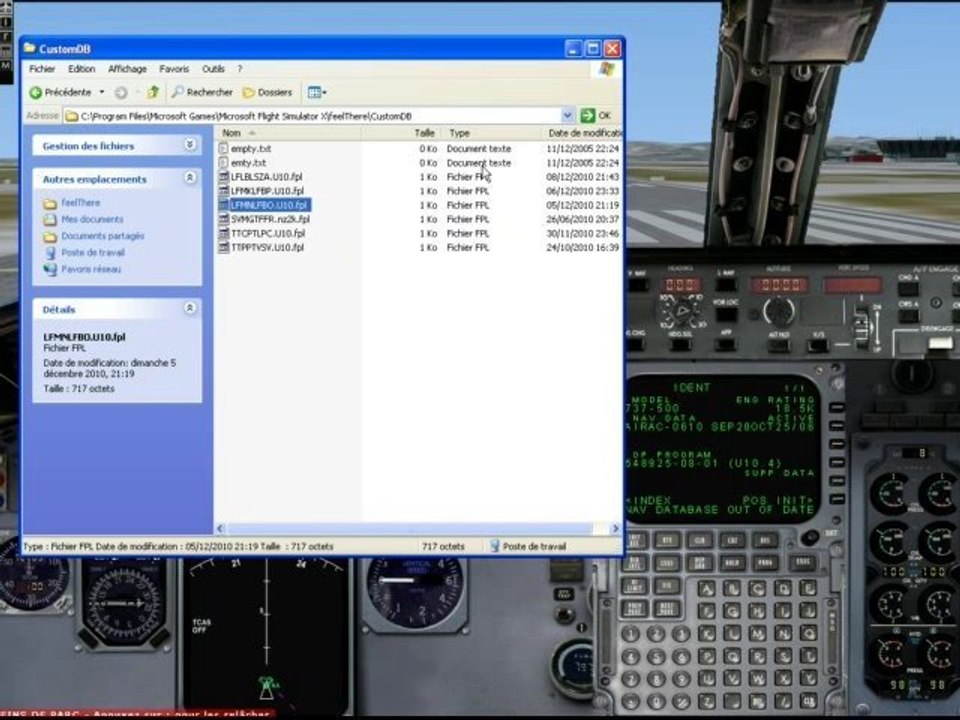Screen dimensions: 960x720
Task: Click the horizontal scrollbar right arrow
Action: (x=615, y=528)
